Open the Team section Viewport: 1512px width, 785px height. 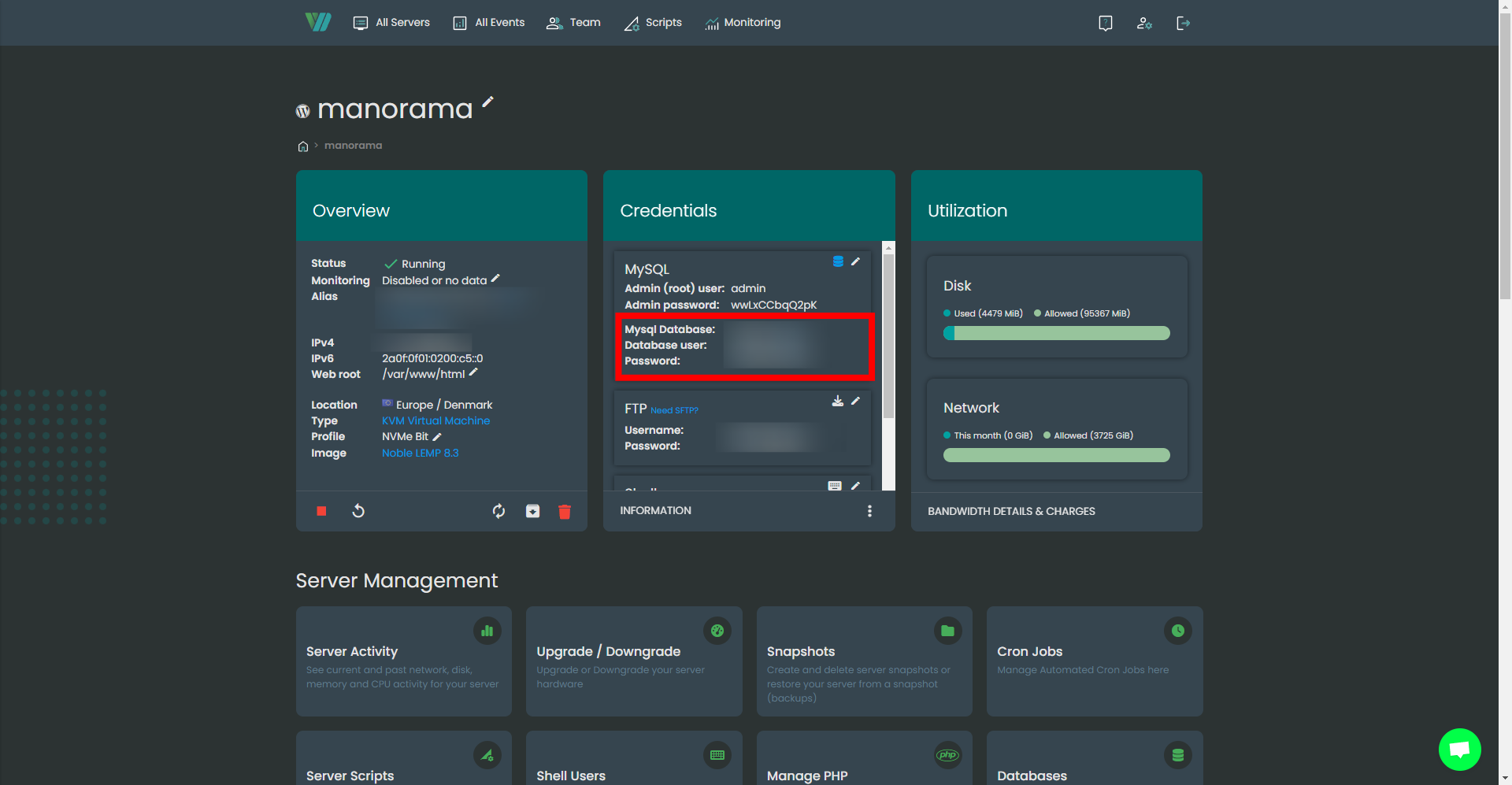point(573,23)
